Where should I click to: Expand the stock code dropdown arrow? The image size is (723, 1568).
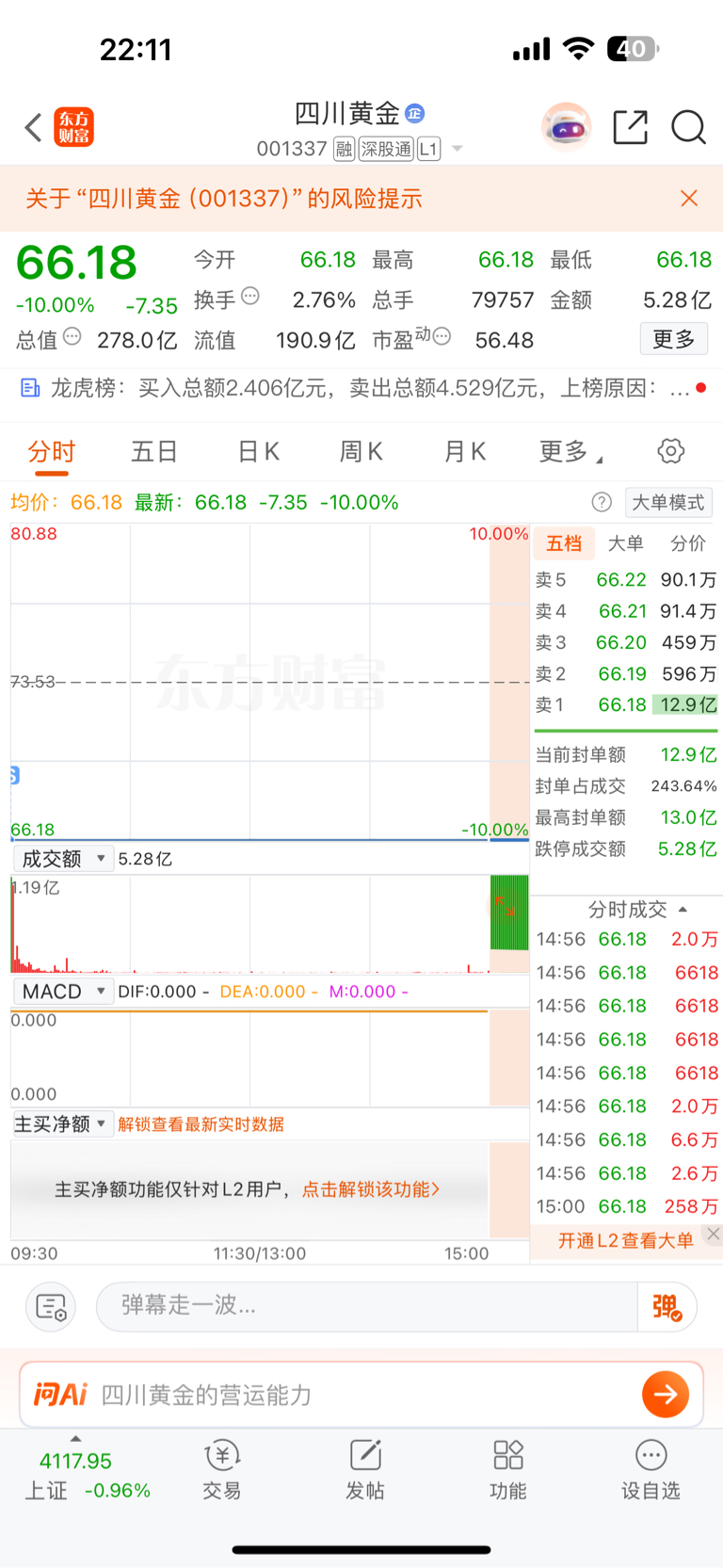tap(458, 149)
